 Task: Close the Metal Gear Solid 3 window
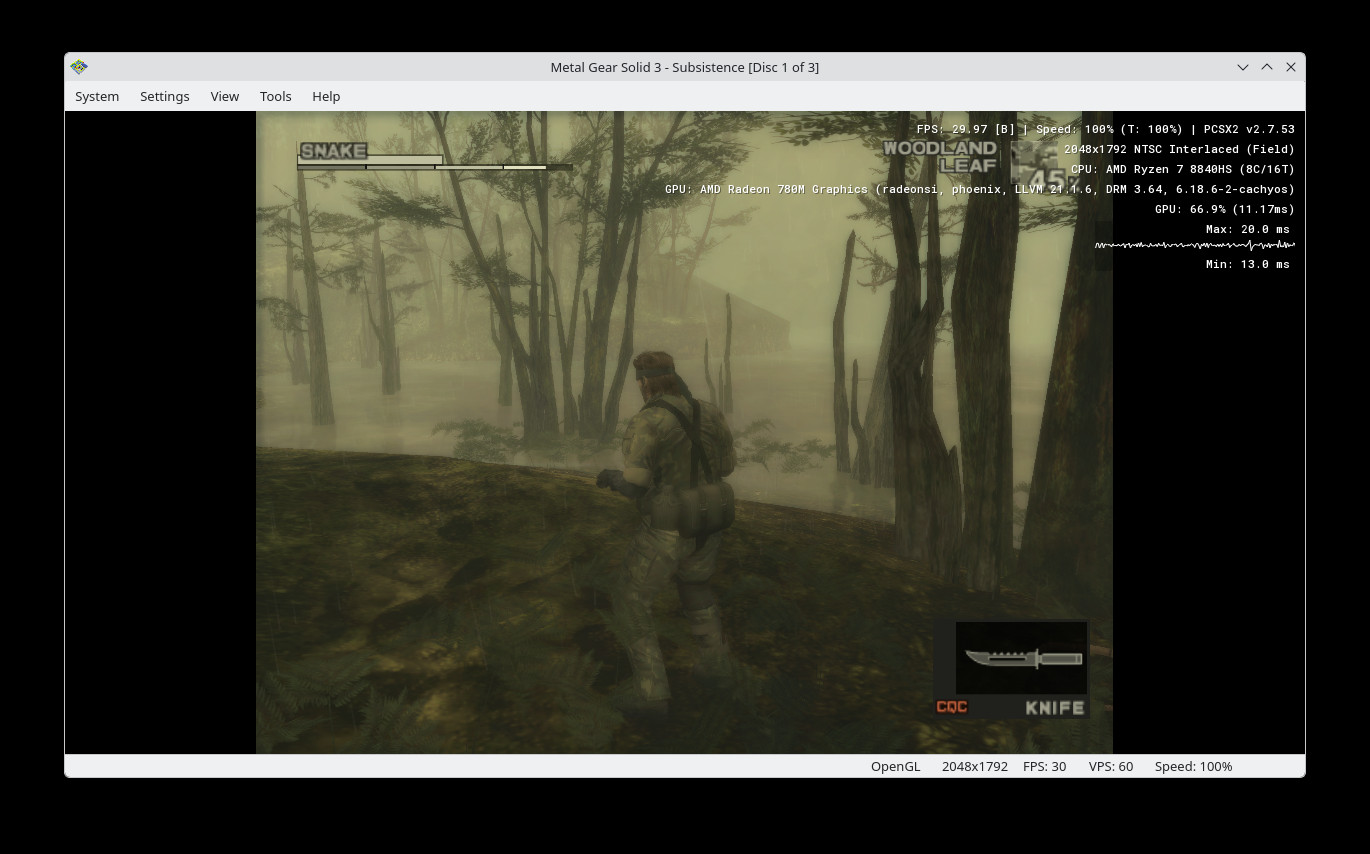tap(1291, 67)
